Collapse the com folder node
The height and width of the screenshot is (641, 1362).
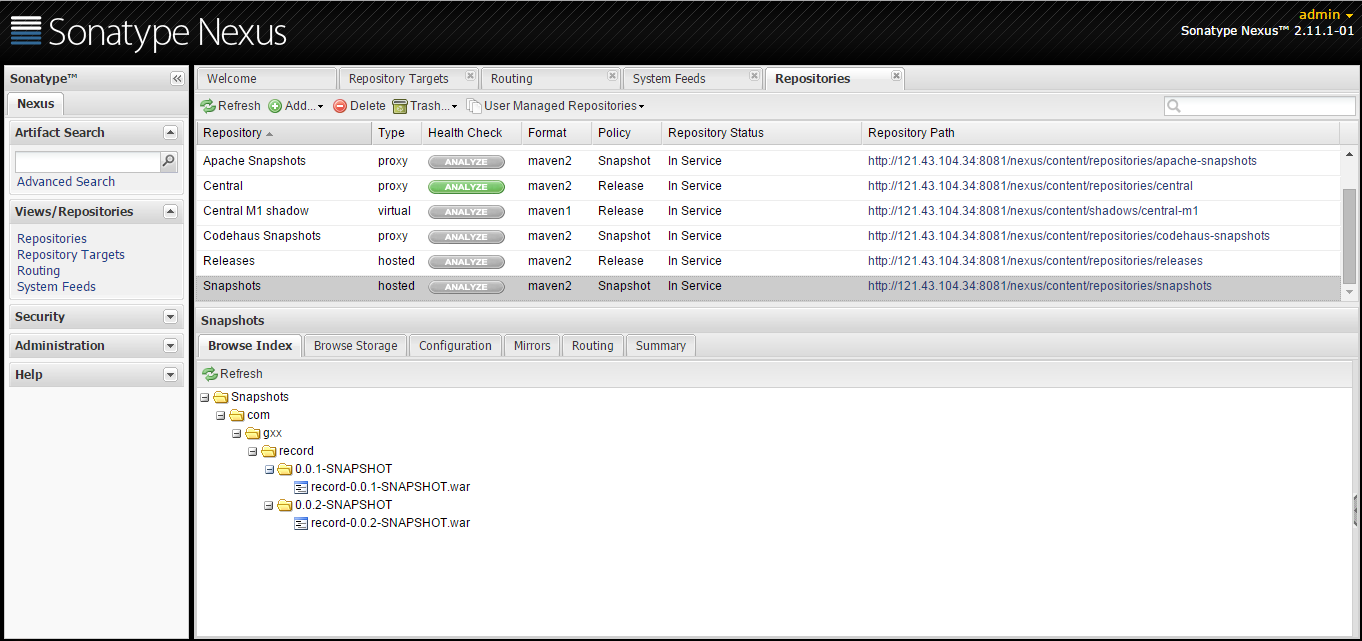(x=221, y=415)
